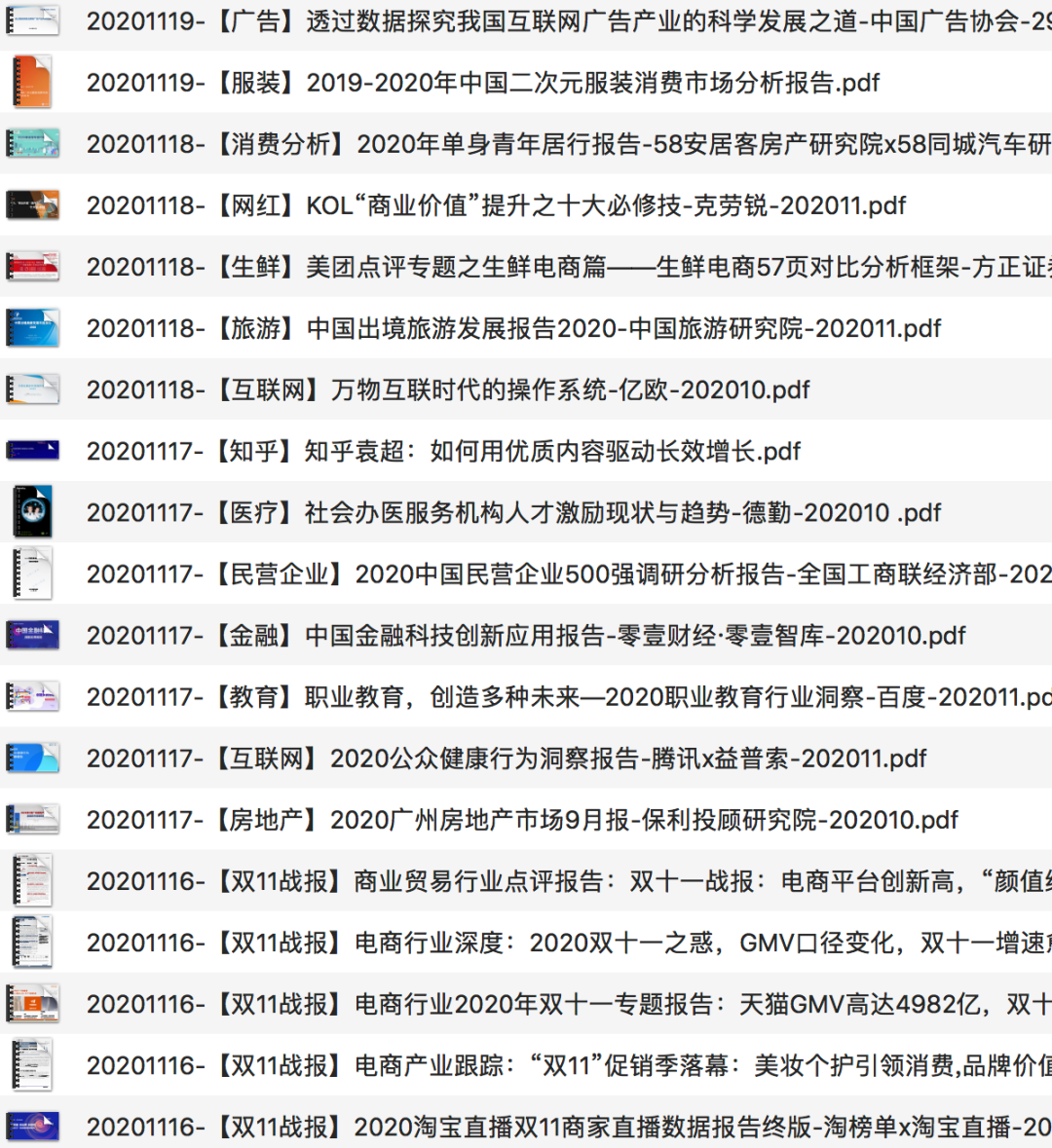Select the PDF icon for 【网红】KOL“商业价值”提升

(32, 205)
